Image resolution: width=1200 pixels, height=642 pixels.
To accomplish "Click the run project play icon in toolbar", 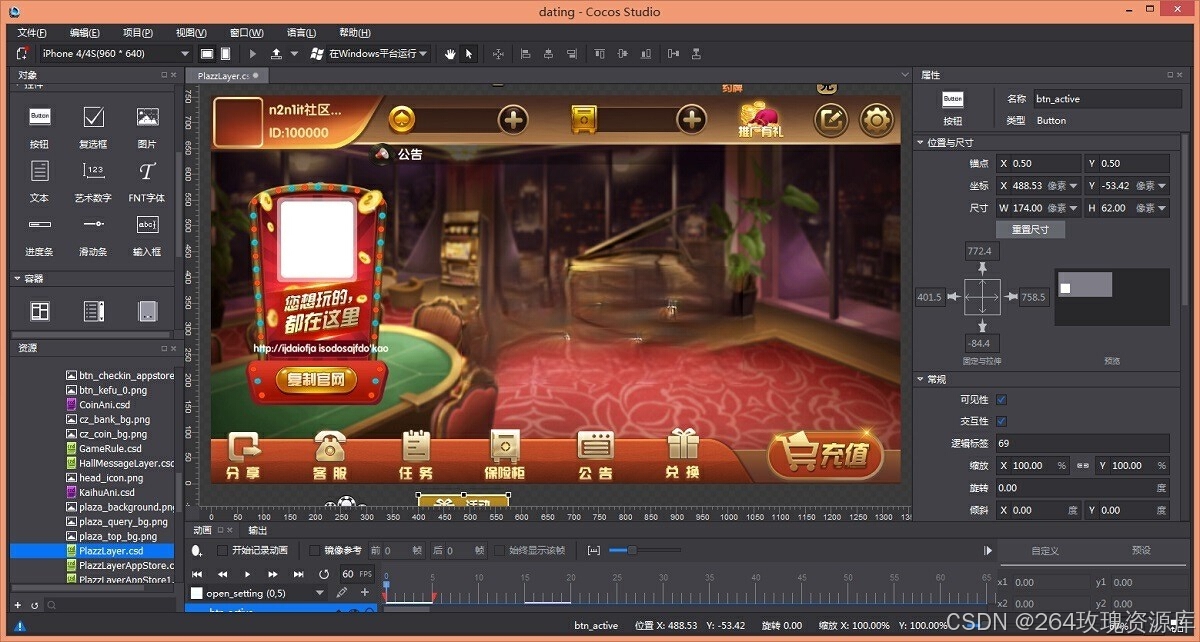I will tap(253, 53).
